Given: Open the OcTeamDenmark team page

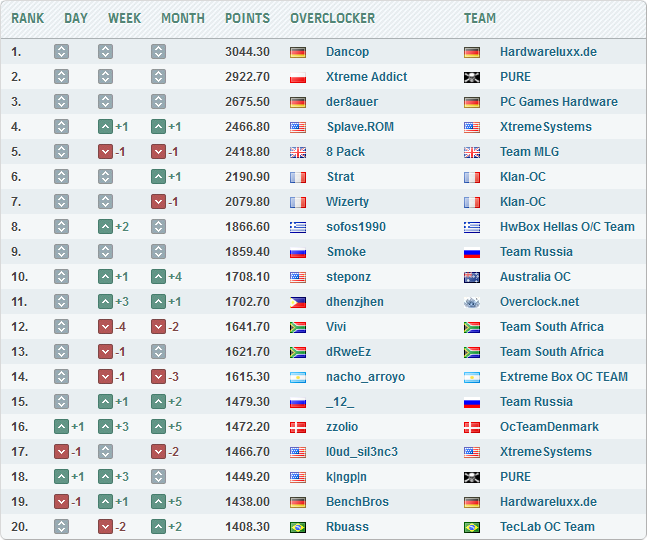Looking at the screenshot, I should click(x=549, y=427).
